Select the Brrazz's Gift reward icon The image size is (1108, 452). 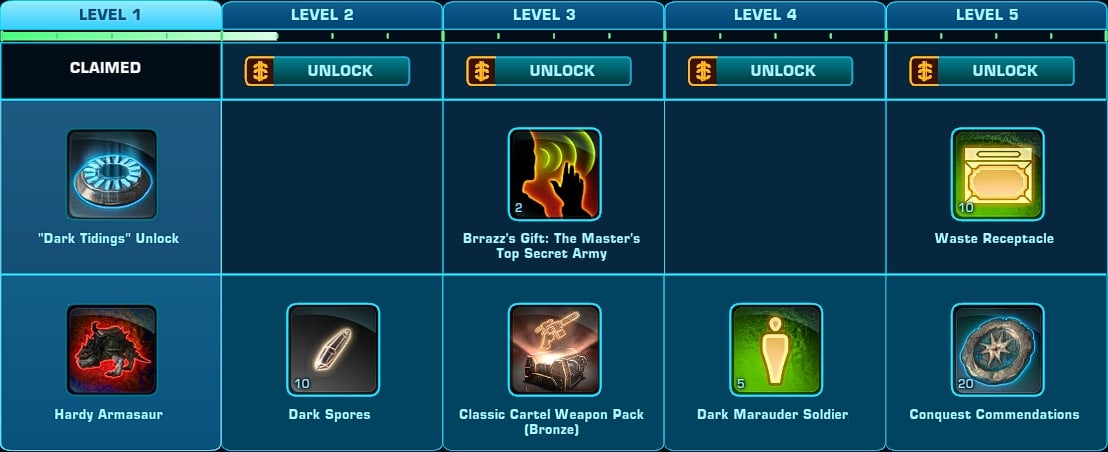coord(555,174)
